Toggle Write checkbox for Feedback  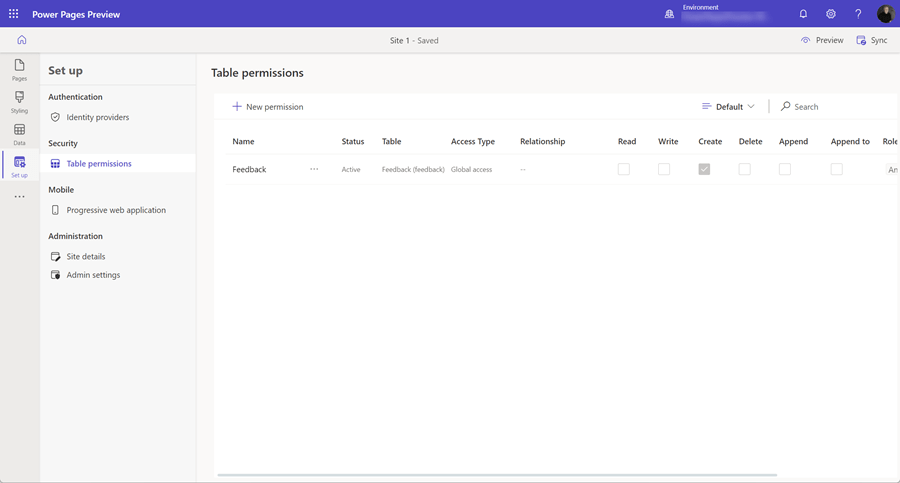point(664,170)
